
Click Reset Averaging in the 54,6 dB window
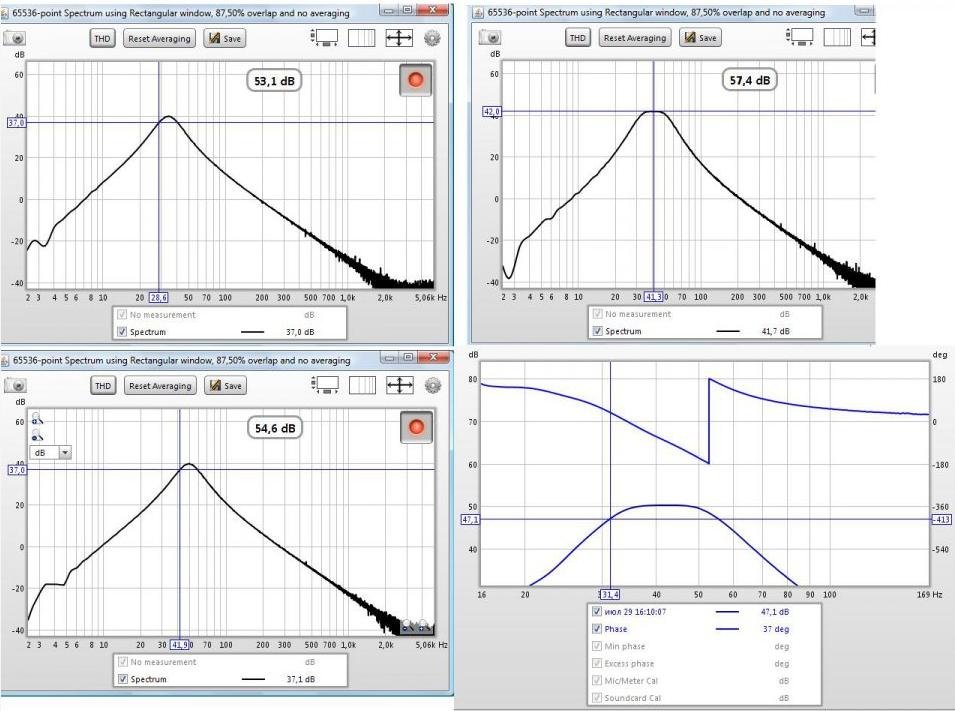point(160,386)
